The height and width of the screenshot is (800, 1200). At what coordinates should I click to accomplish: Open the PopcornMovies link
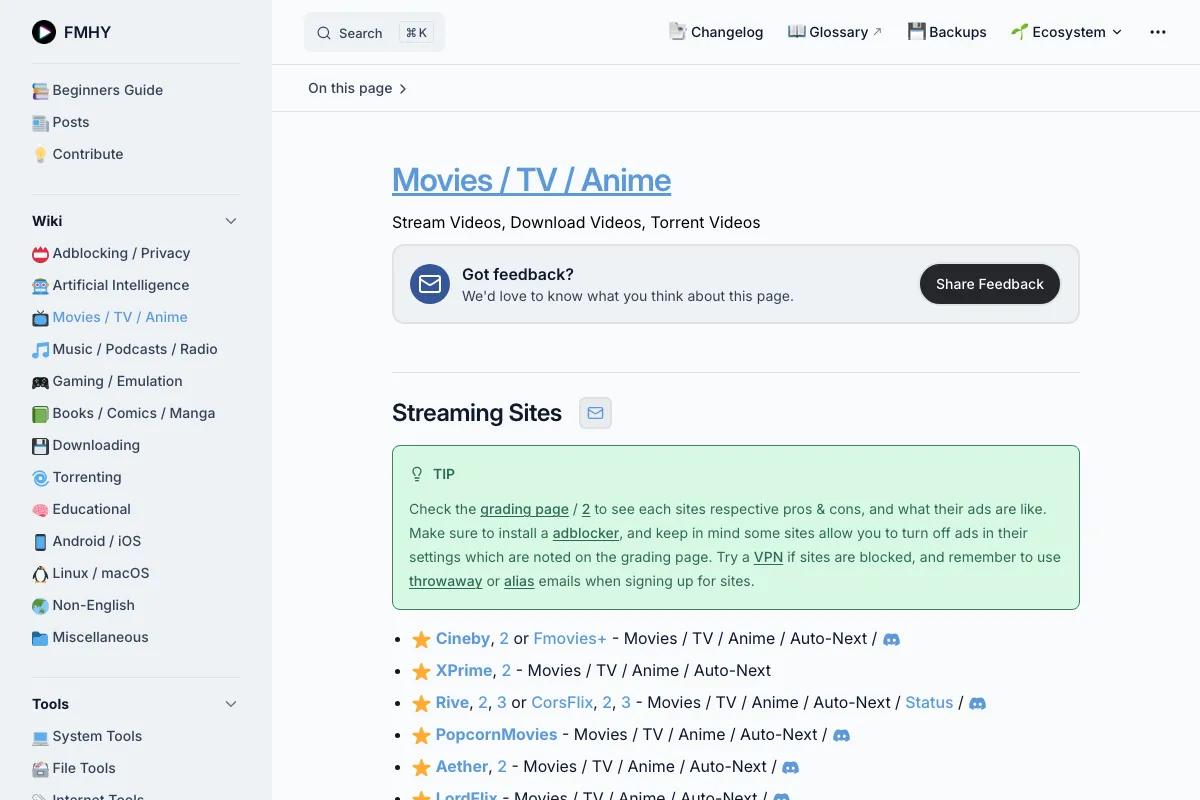[496, 734]
